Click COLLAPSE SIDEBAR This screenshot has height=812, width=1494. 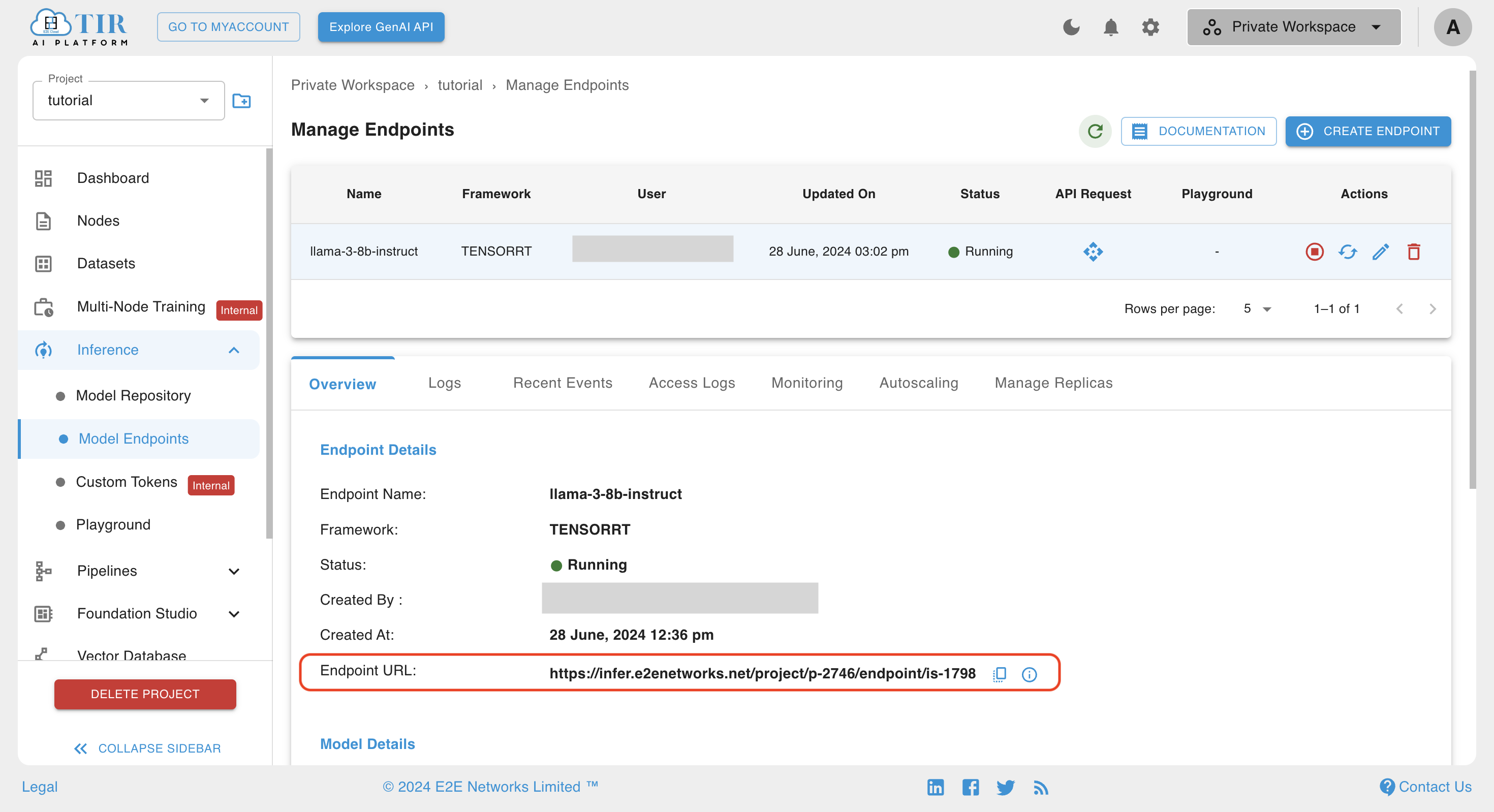point(147,749)
